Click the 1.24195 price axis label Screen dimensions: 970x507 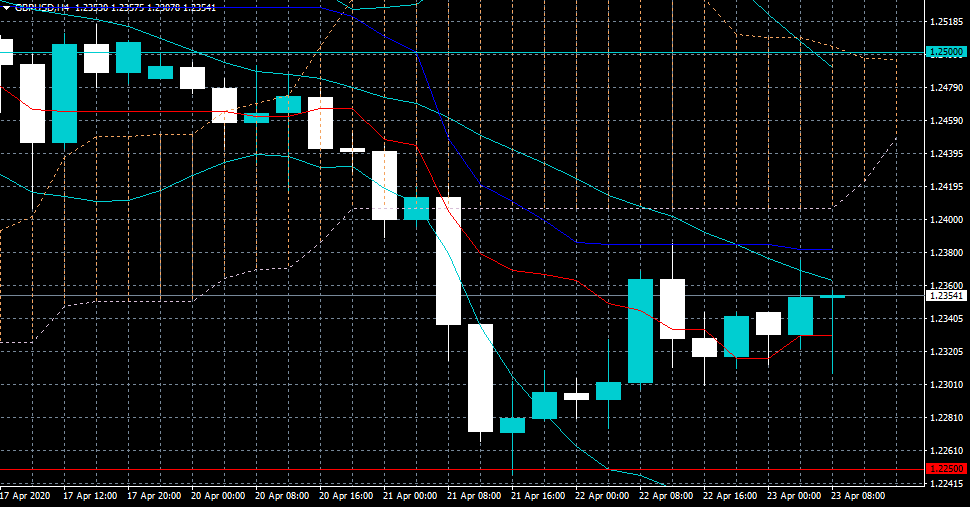coord(946,186)
